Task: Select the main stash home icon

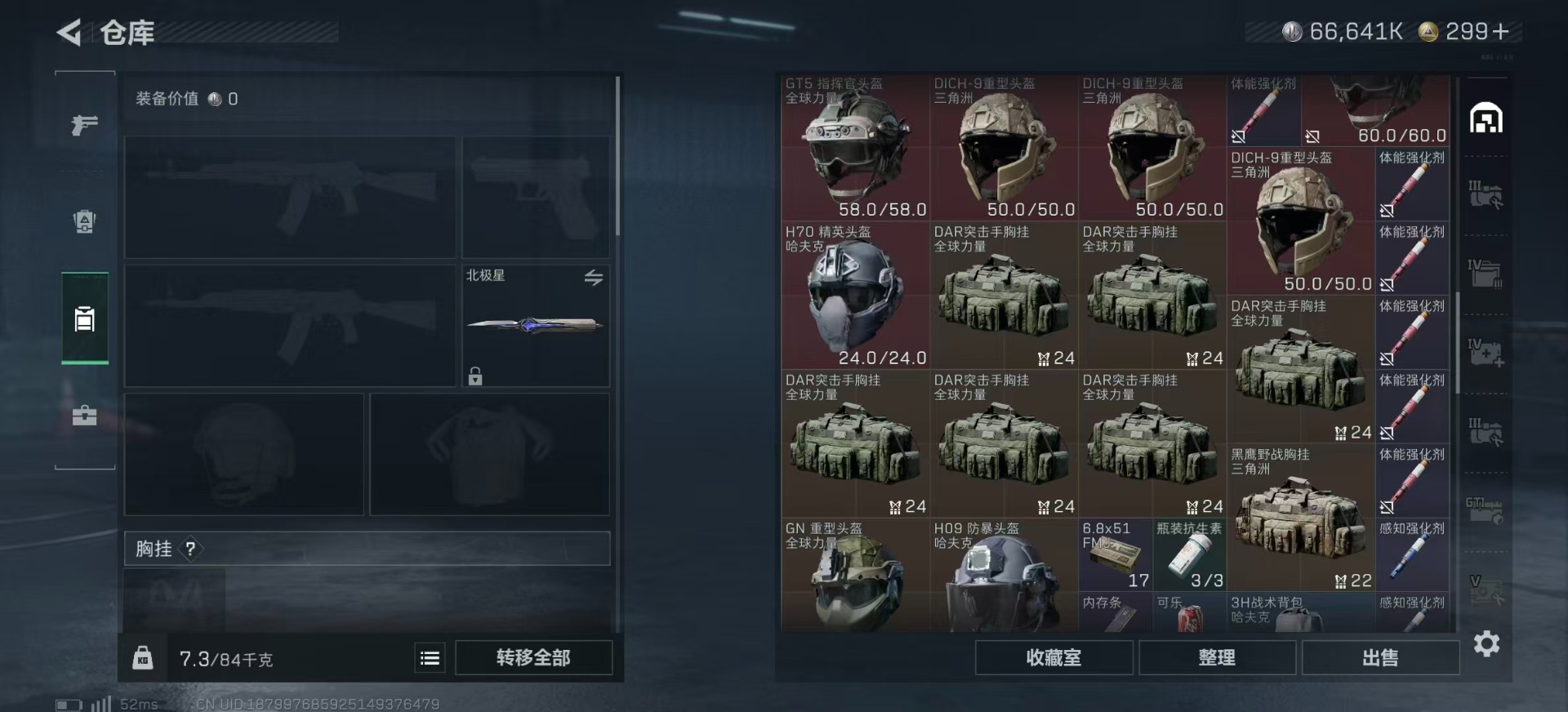Action: pyautogui.click(x=1486, y=119)
